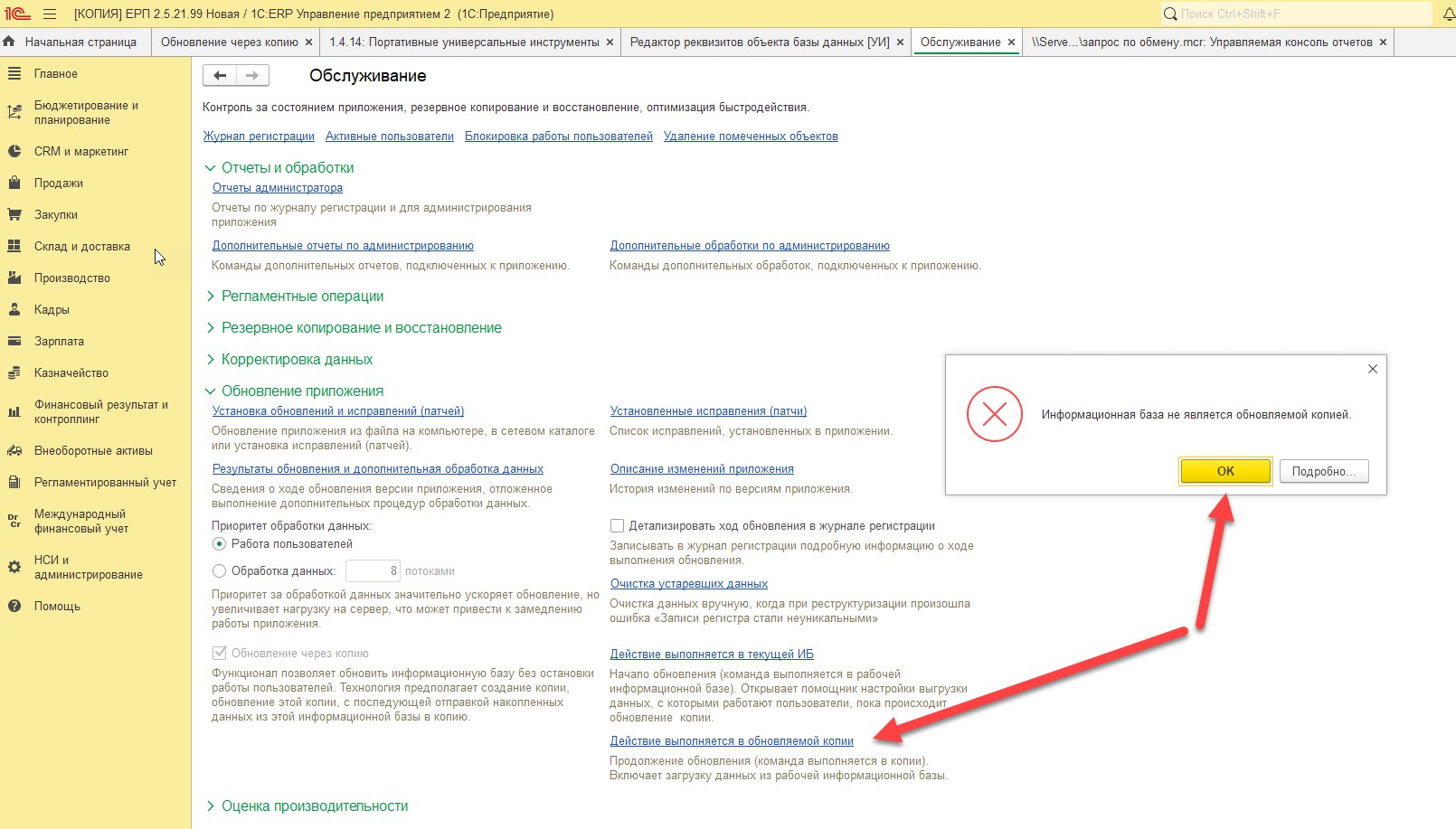Toggle the Обновление через копию checkbox
Viewport: 1456px width, 829px height.
pos(219,653)
